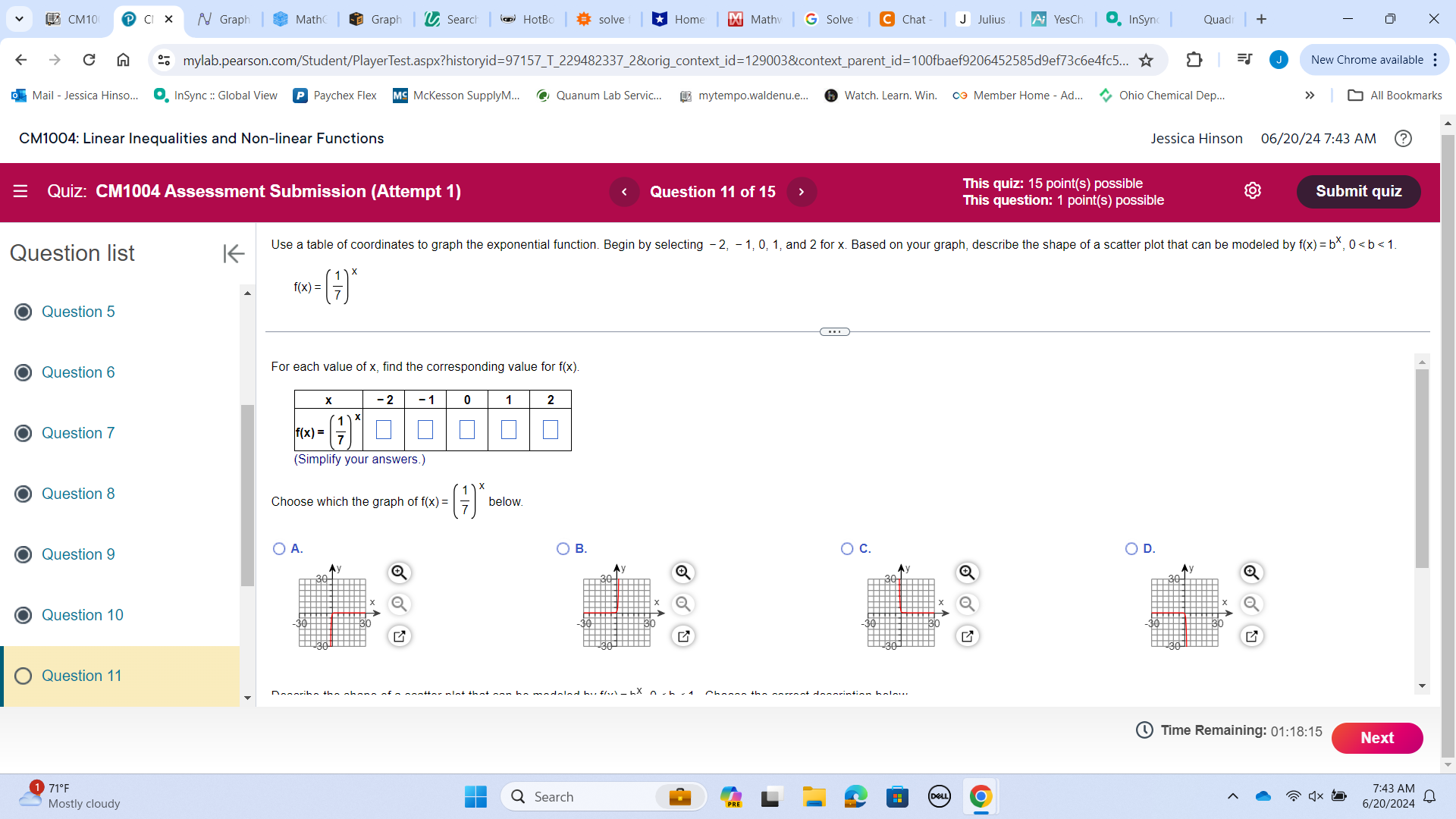
Task: Zoom in on graph A using magnifier icon
Action: [400, 573]
